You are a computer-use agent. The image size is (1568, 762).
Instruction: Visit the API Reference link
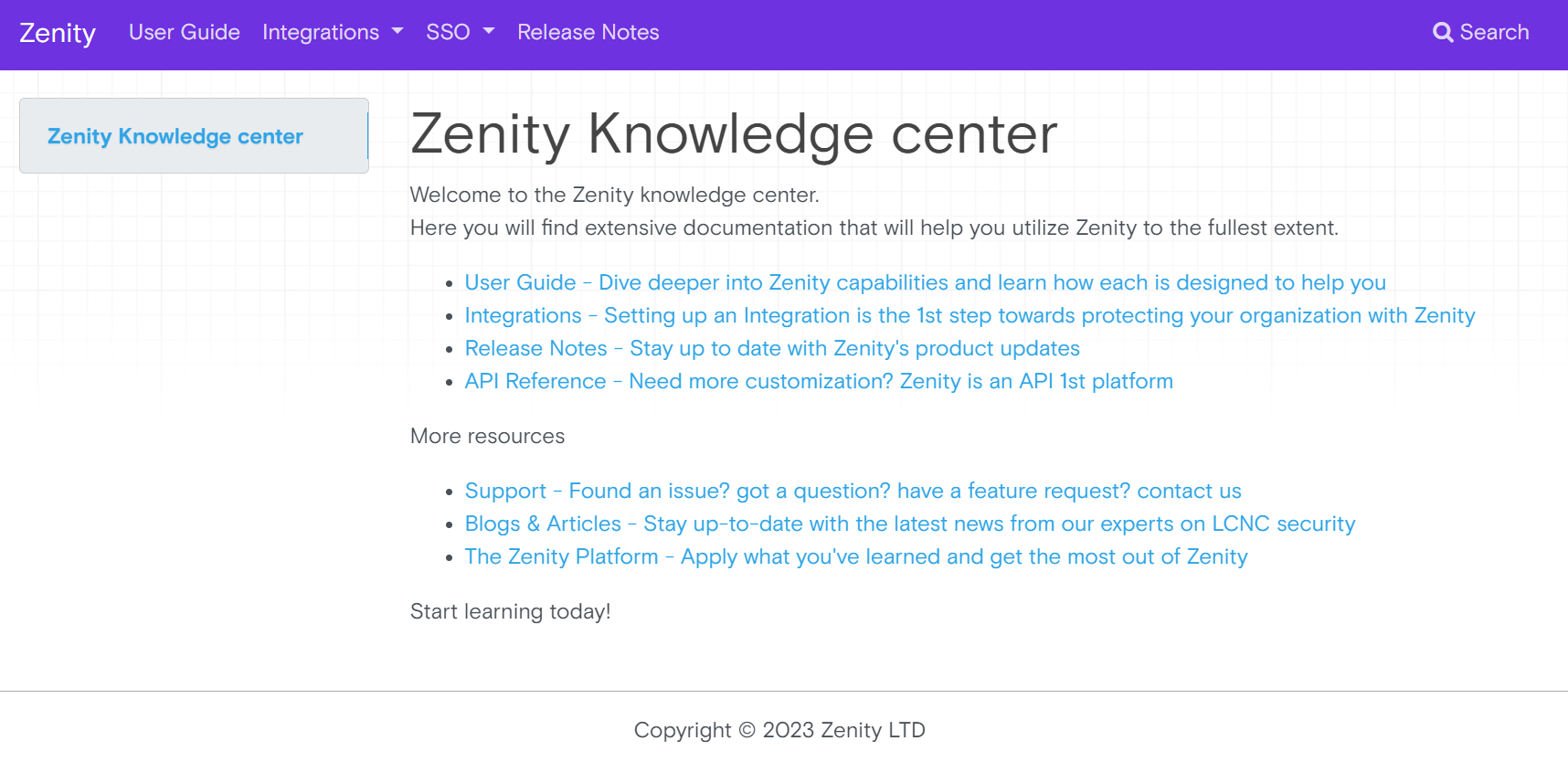(x=819, y=381)
